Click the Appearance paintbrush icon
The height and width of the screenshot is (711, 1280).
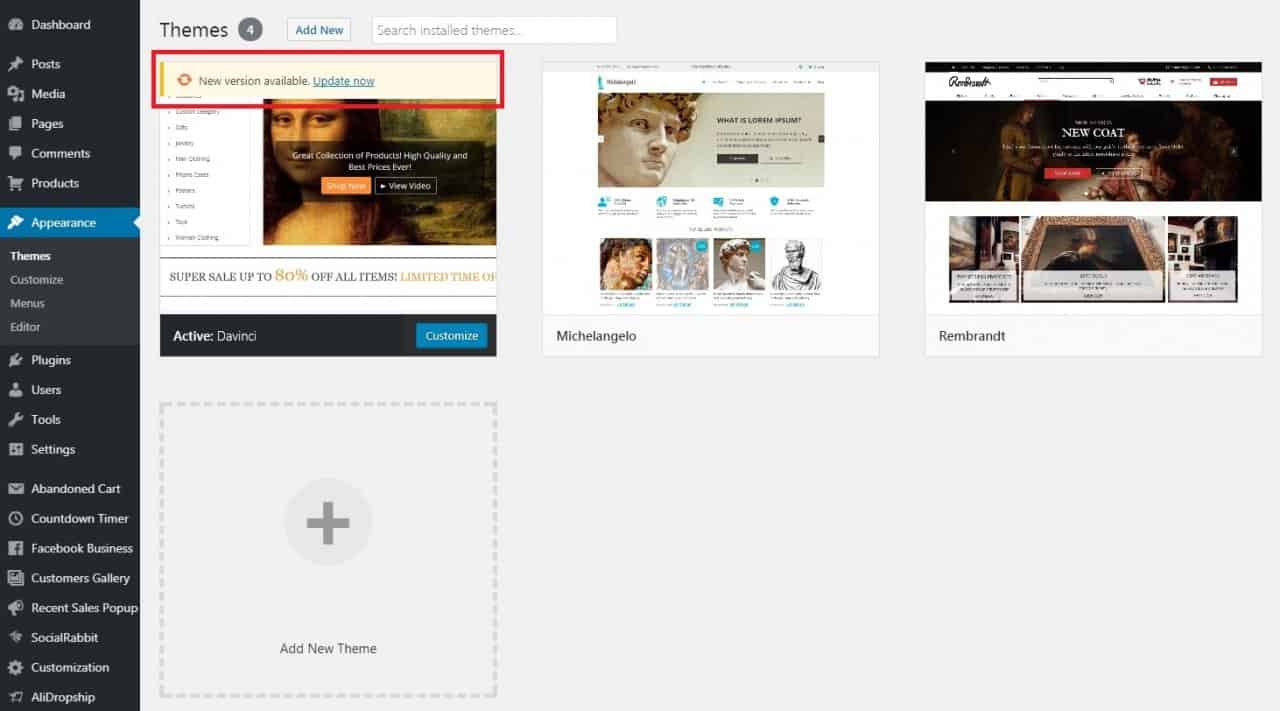15,223
